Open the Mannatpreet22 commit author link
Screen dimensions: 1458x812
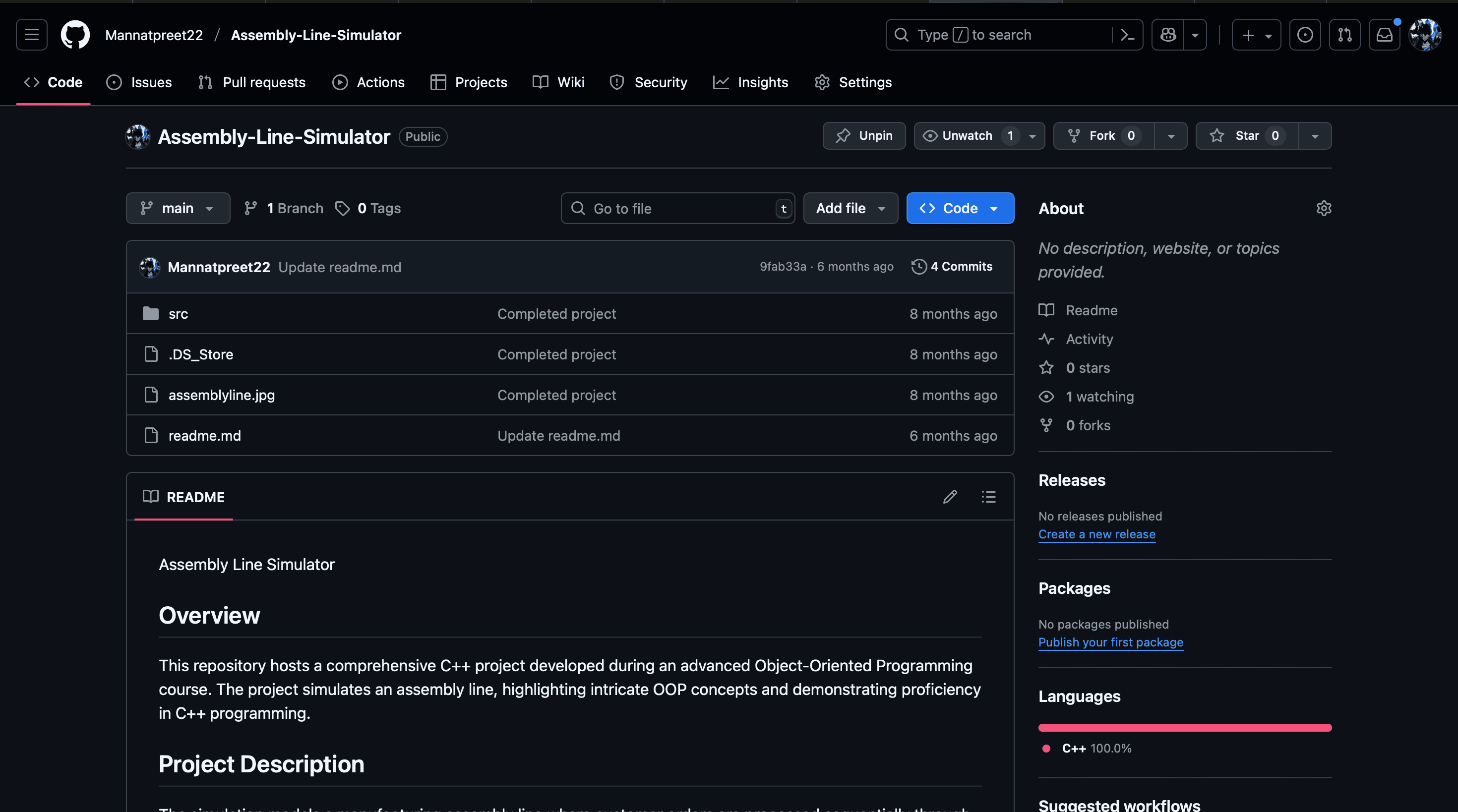[219, 267]
